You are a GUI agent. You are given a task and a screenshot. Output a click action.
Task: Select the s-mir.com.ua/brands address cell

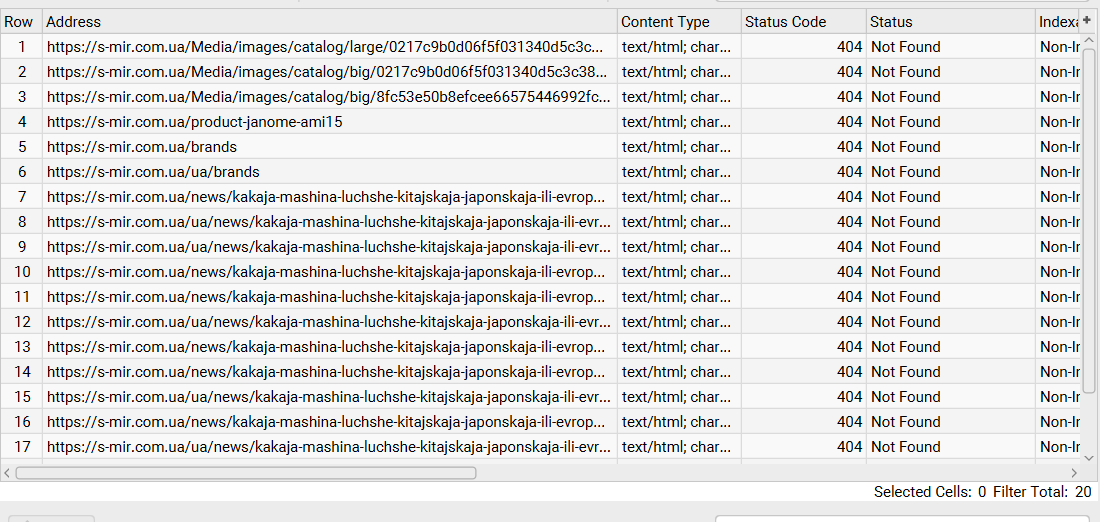pyautogui.click(x=142, y=147)
